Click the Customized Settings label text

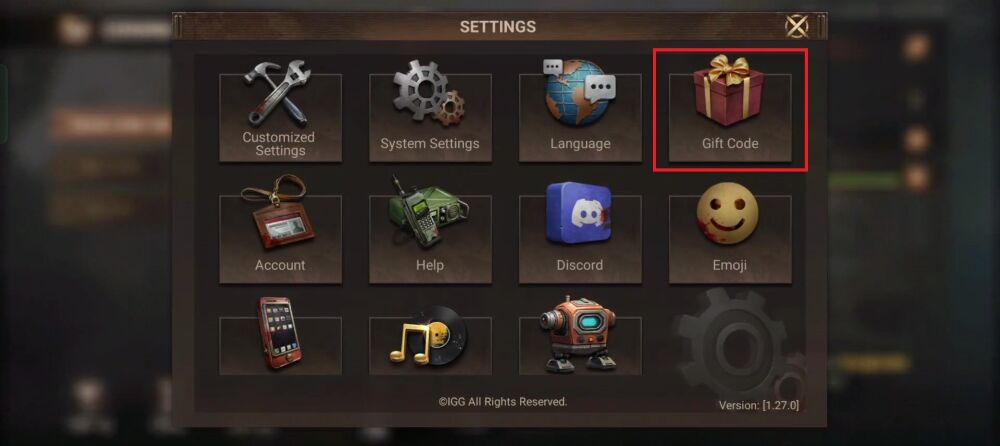tap(279, 144)
